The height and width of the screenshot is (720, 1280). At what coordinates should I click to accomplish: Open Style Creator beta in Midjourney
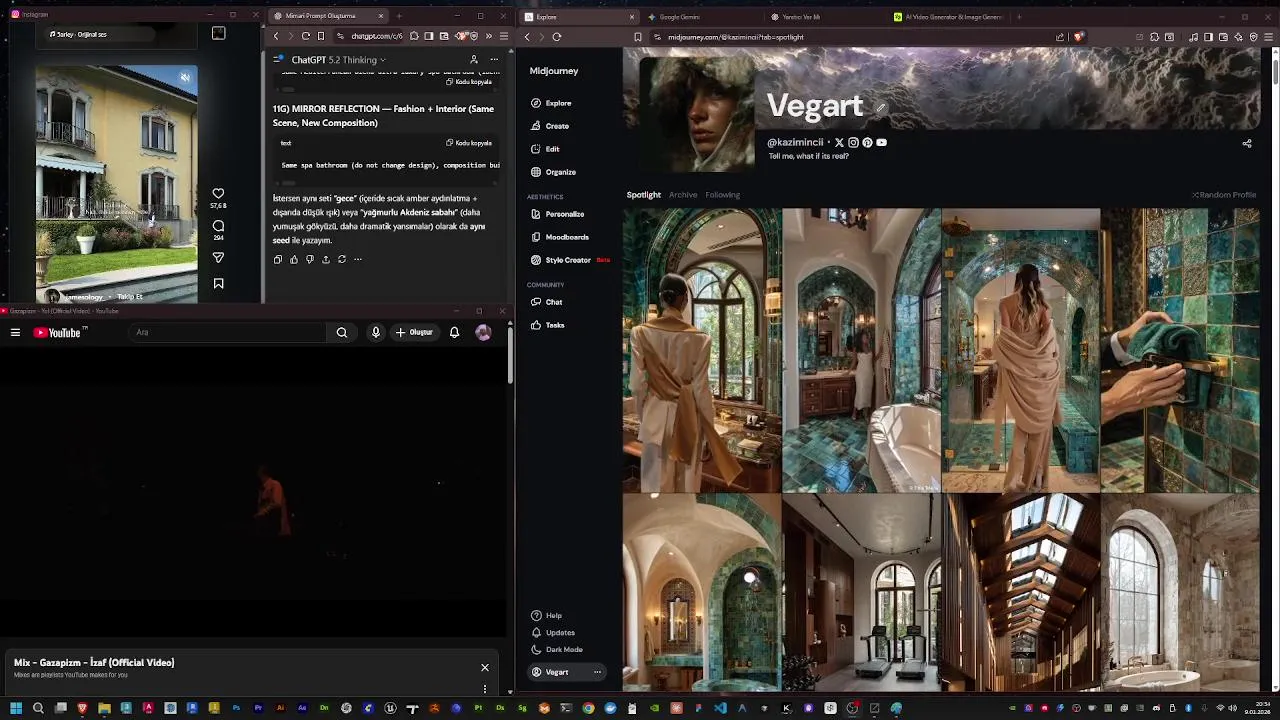[x=569, y=260]
